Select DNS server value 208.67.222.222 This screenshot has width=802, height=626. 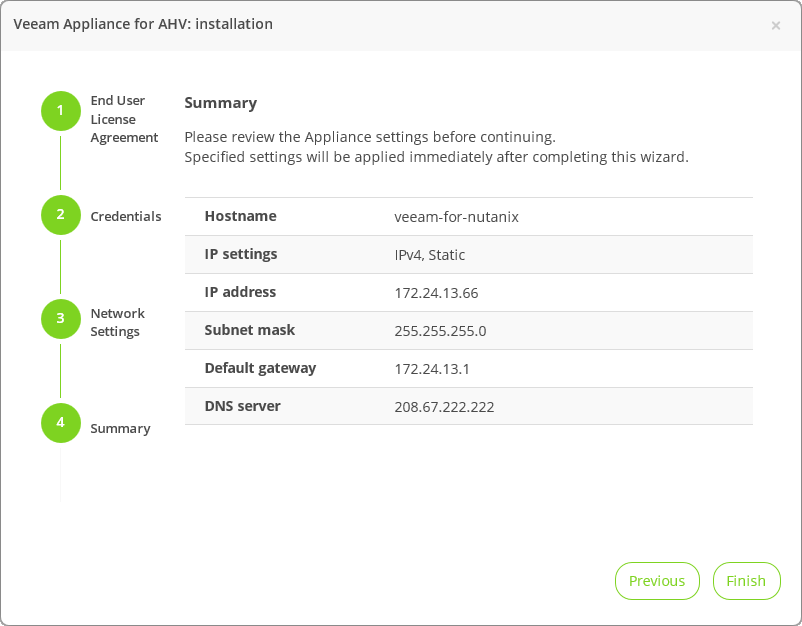click(x=444, y=407)
